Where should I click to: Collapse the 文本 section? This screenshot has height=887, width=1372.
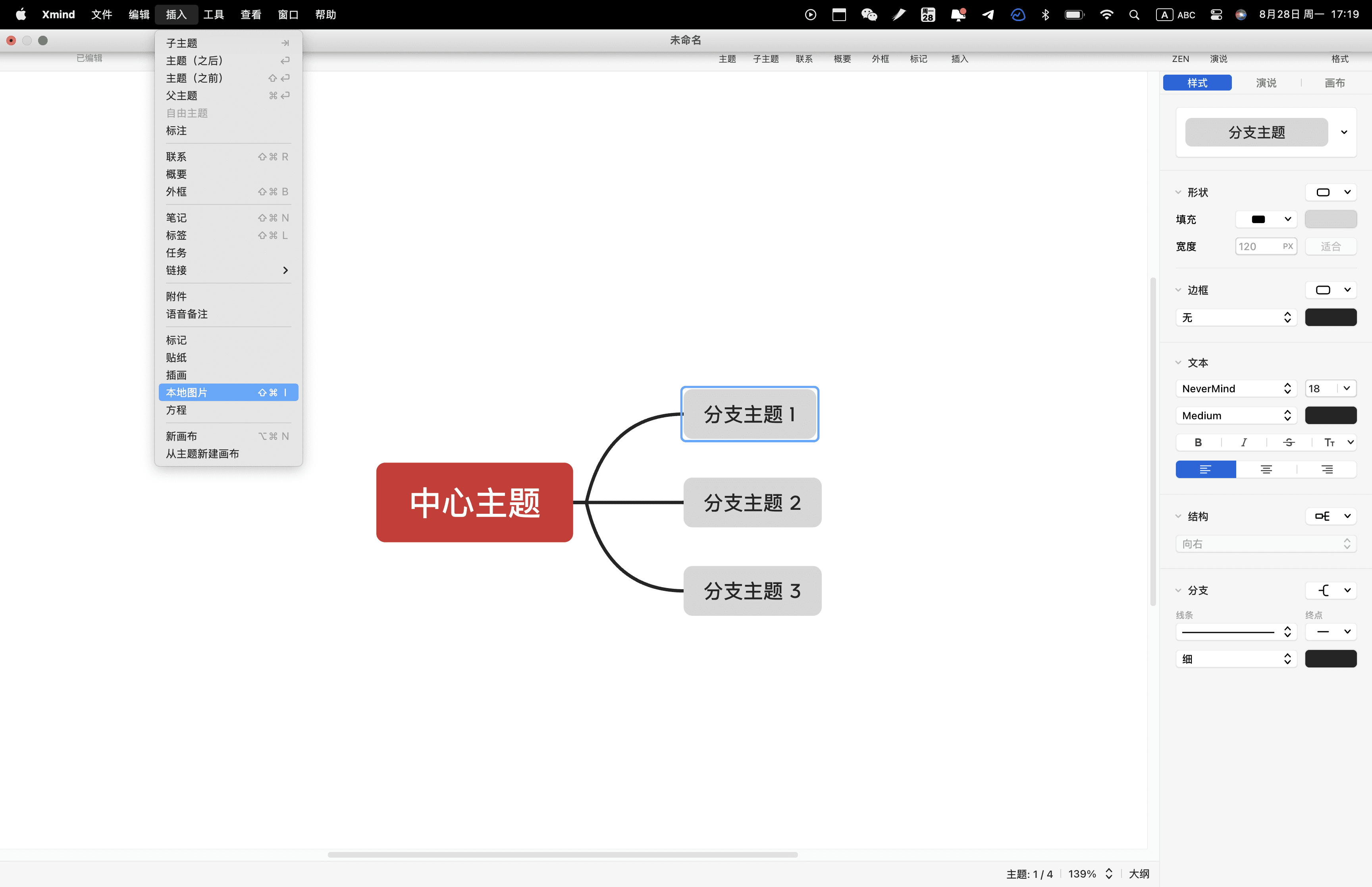1178,363
